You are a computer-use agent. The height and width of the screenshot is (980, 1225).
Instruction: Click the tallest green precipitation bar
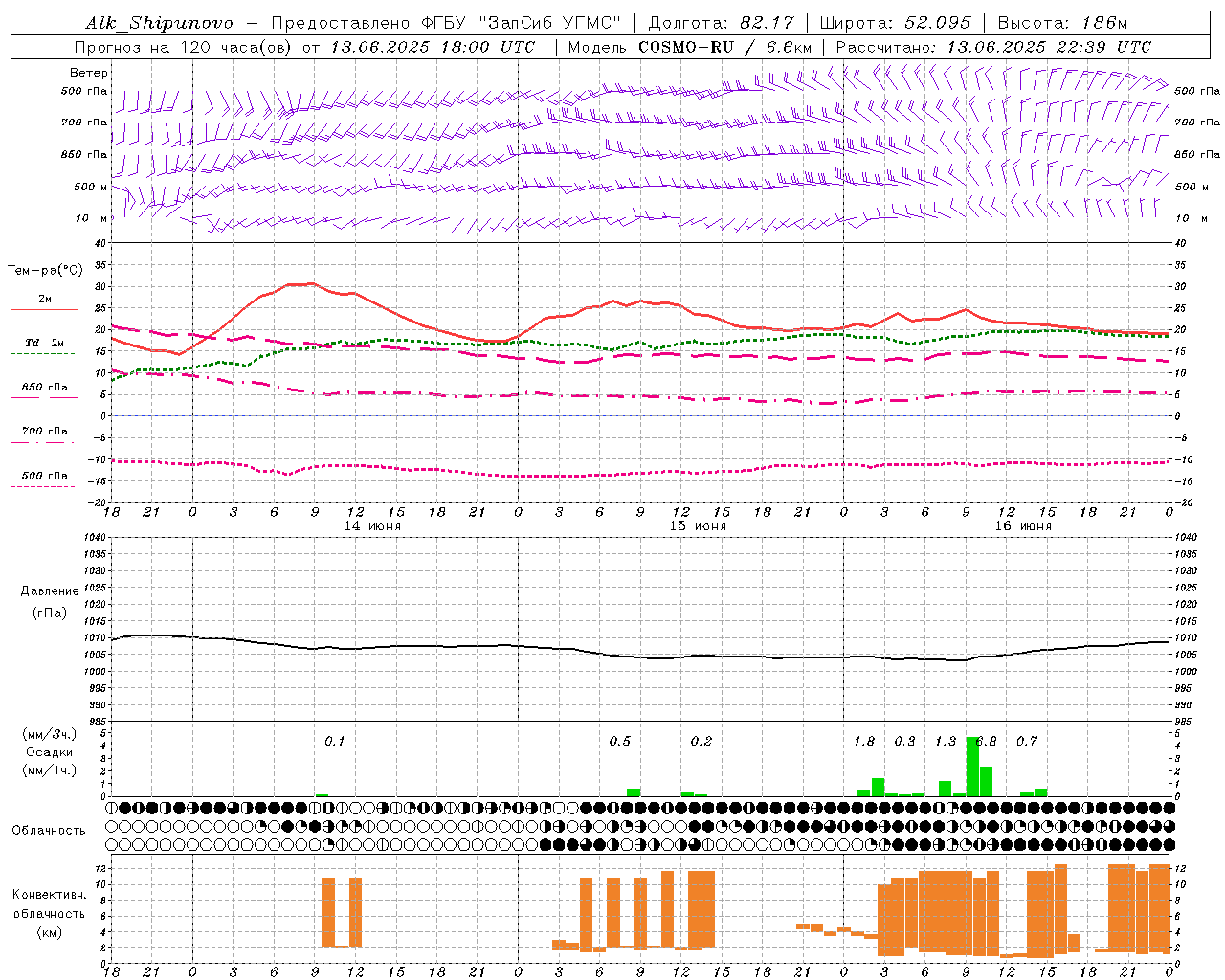pos(972,767)
